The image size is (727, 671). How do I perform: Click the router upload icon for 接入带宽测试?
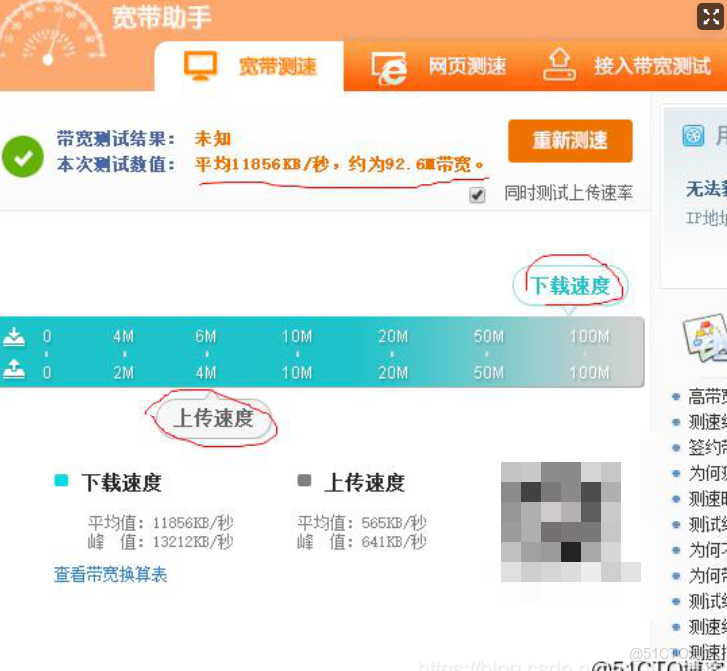560,65
